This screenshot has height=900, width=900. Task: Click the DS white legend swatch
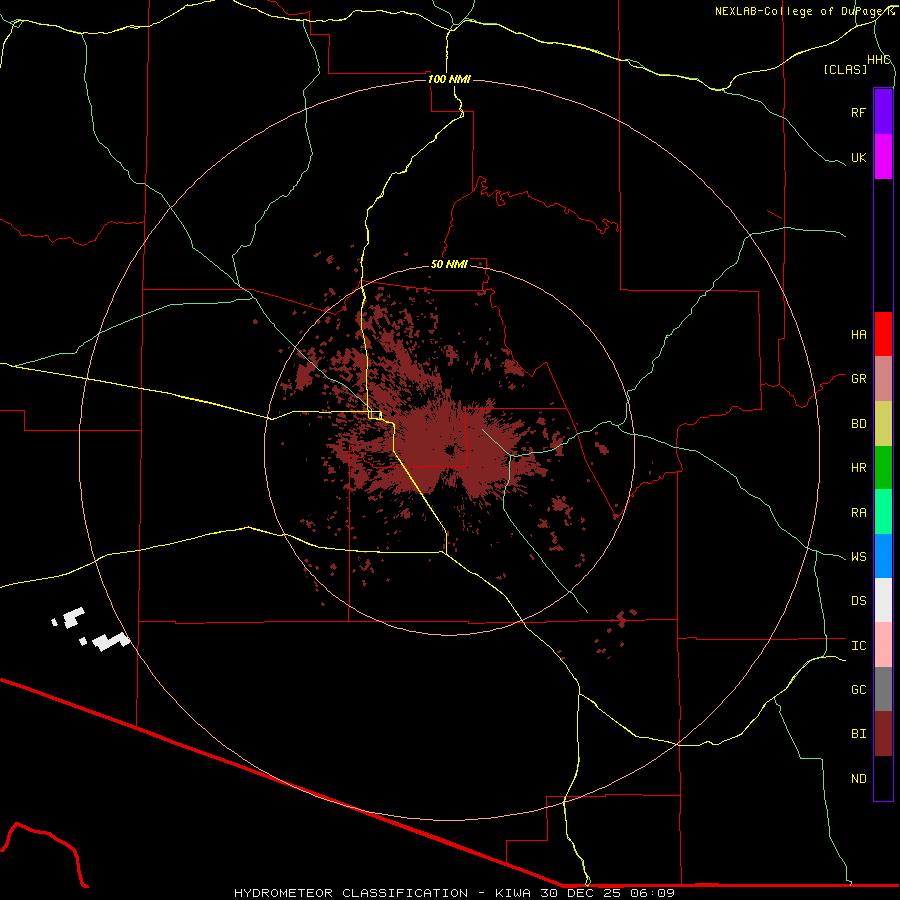click(x=883, y=600)
